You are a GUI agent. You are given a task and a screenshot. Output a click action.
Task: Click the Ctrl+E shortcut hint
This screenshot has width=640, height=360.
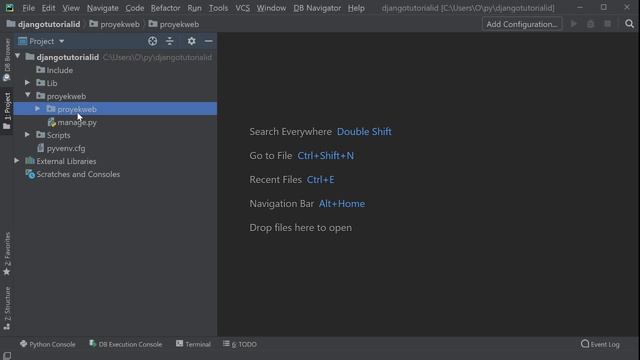[x=320, y=180]
